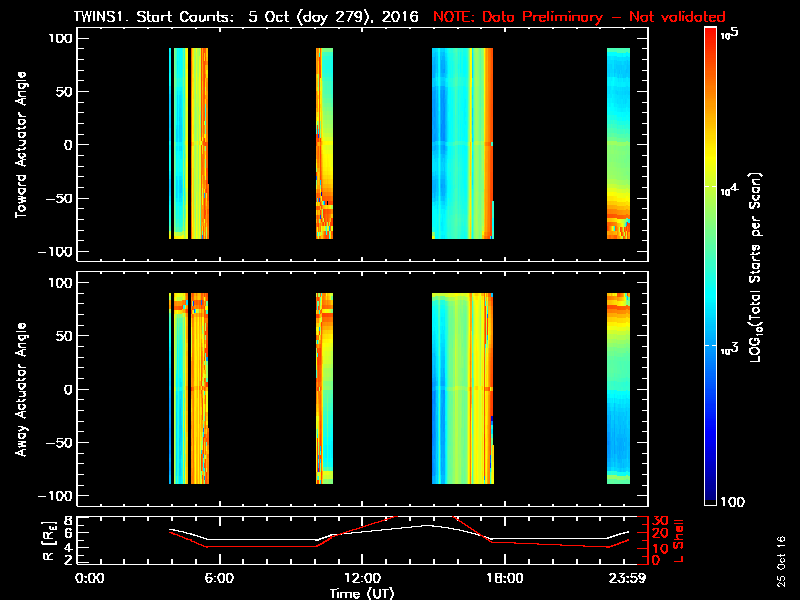Viewport: 800px width, 600px height.
Task: Click the 0:00 time tick label
Action: 89,578
